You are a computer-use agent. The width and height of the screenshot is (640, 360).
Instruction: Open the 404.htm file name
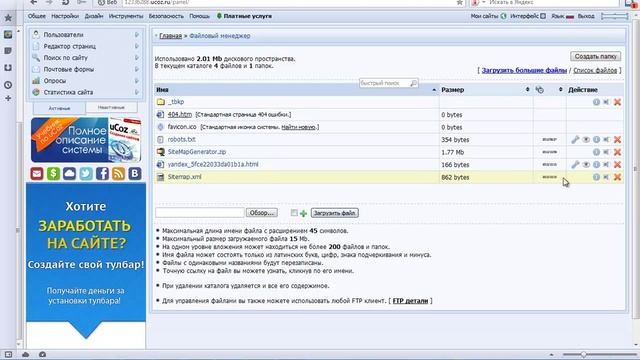point(180,115)
